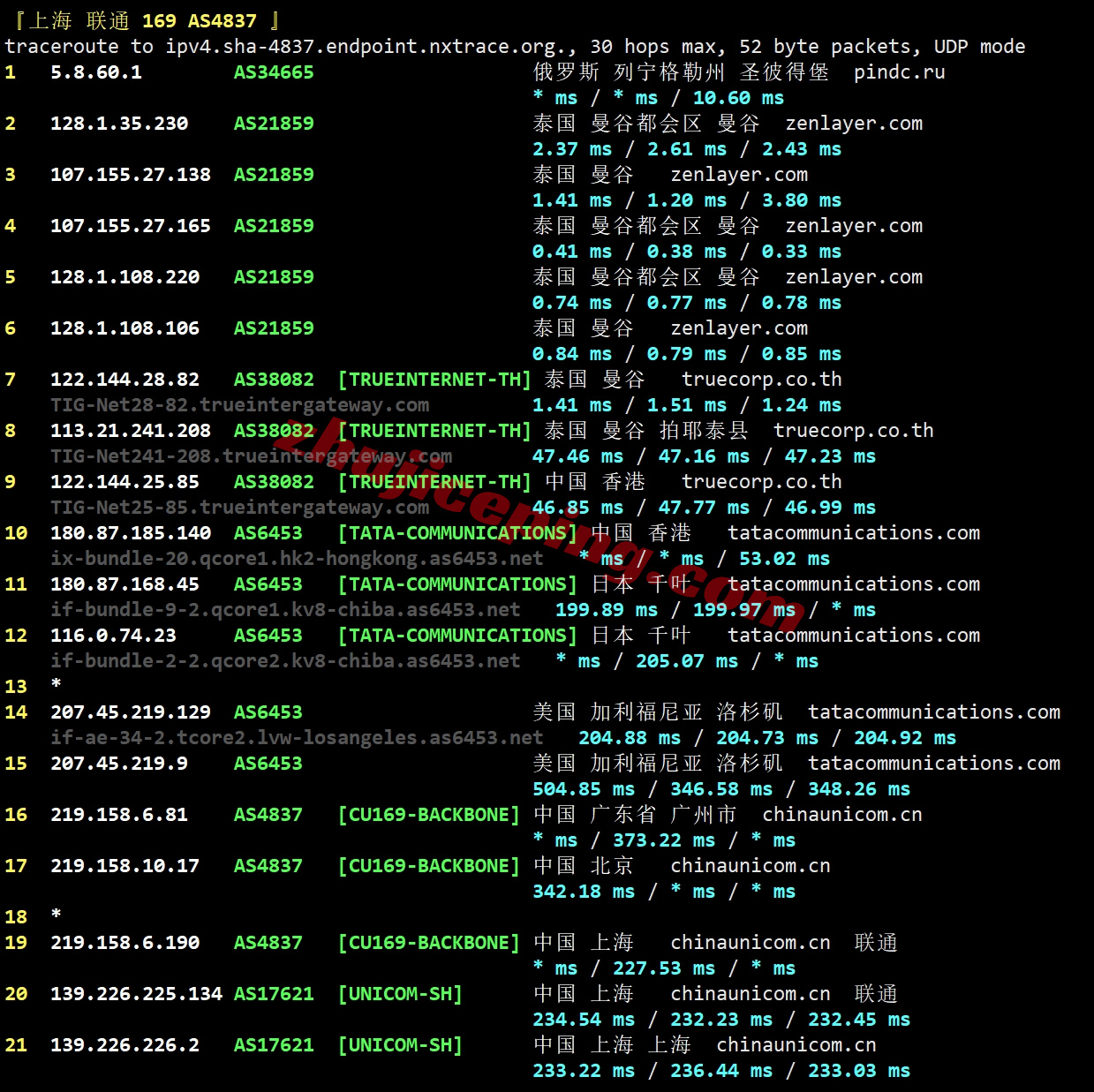Click the if-ae-34-2.tcore2.lvw-losangeles.as6453.net hostname
The width and height of the screenshot is (1094, 1092).
click(297, 738)
